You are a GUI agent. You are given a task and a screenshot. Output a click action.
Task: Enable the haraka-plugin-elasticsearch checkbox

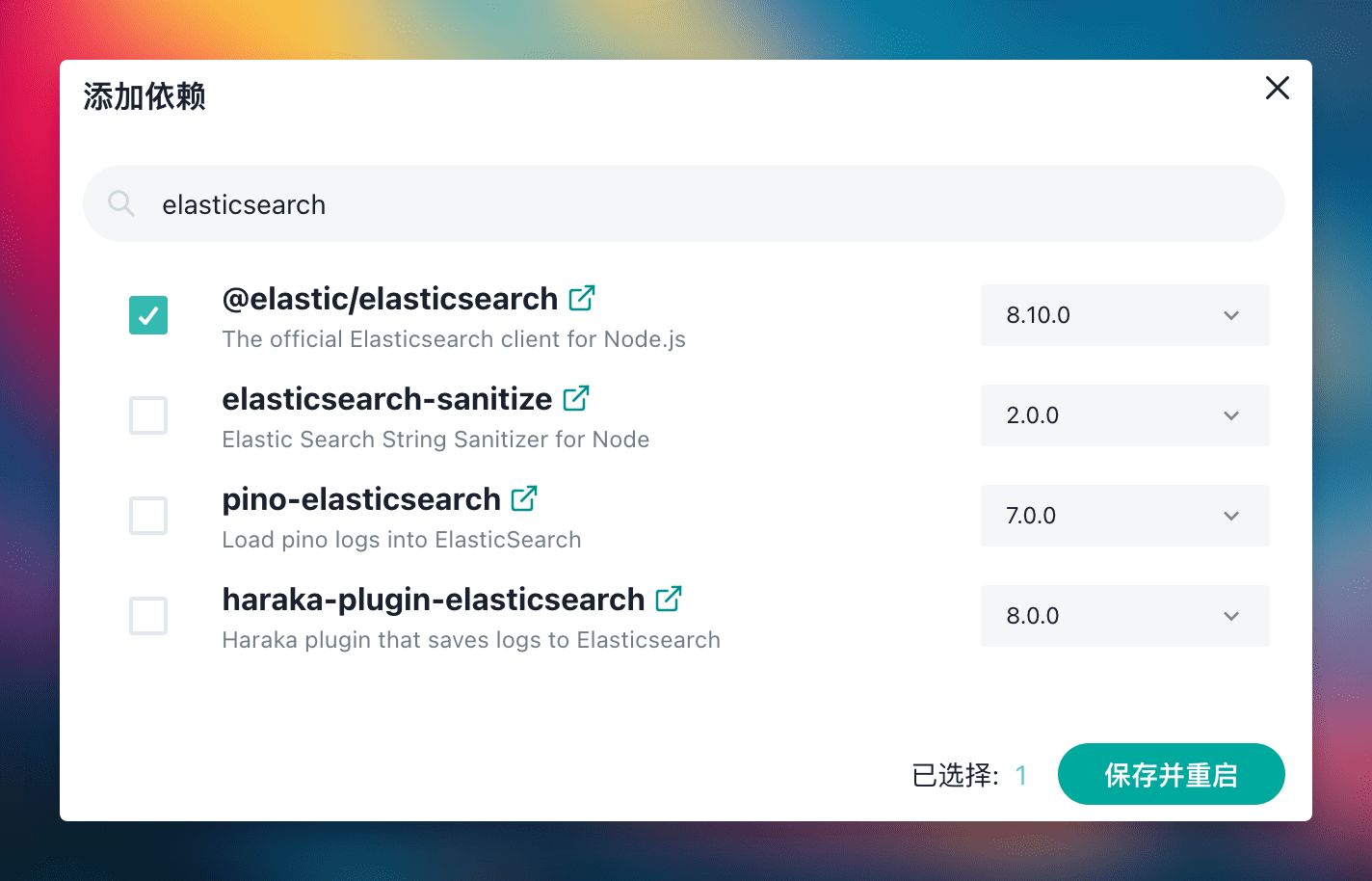coord(148,616)
